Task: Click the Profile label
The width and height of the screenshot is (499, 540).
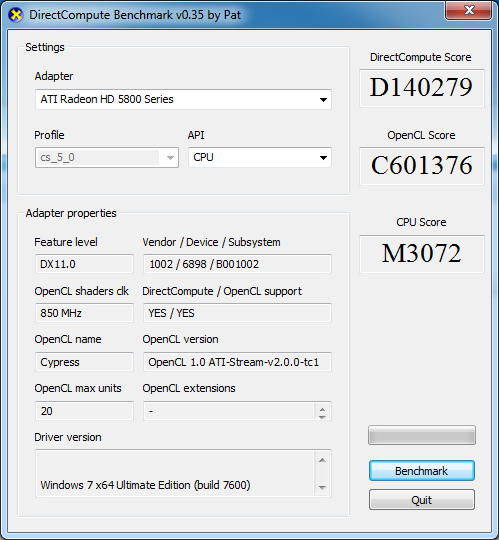Action: pos(49,135)
